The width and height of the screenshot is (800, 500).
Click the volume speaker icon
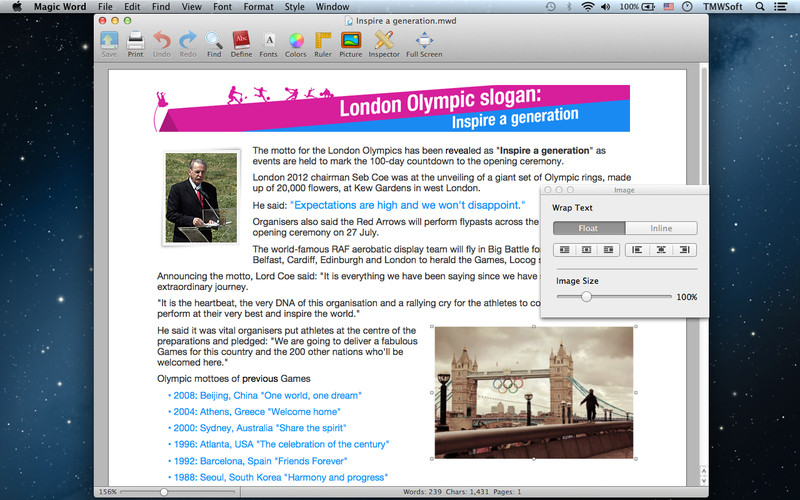[x=606, y=7]
